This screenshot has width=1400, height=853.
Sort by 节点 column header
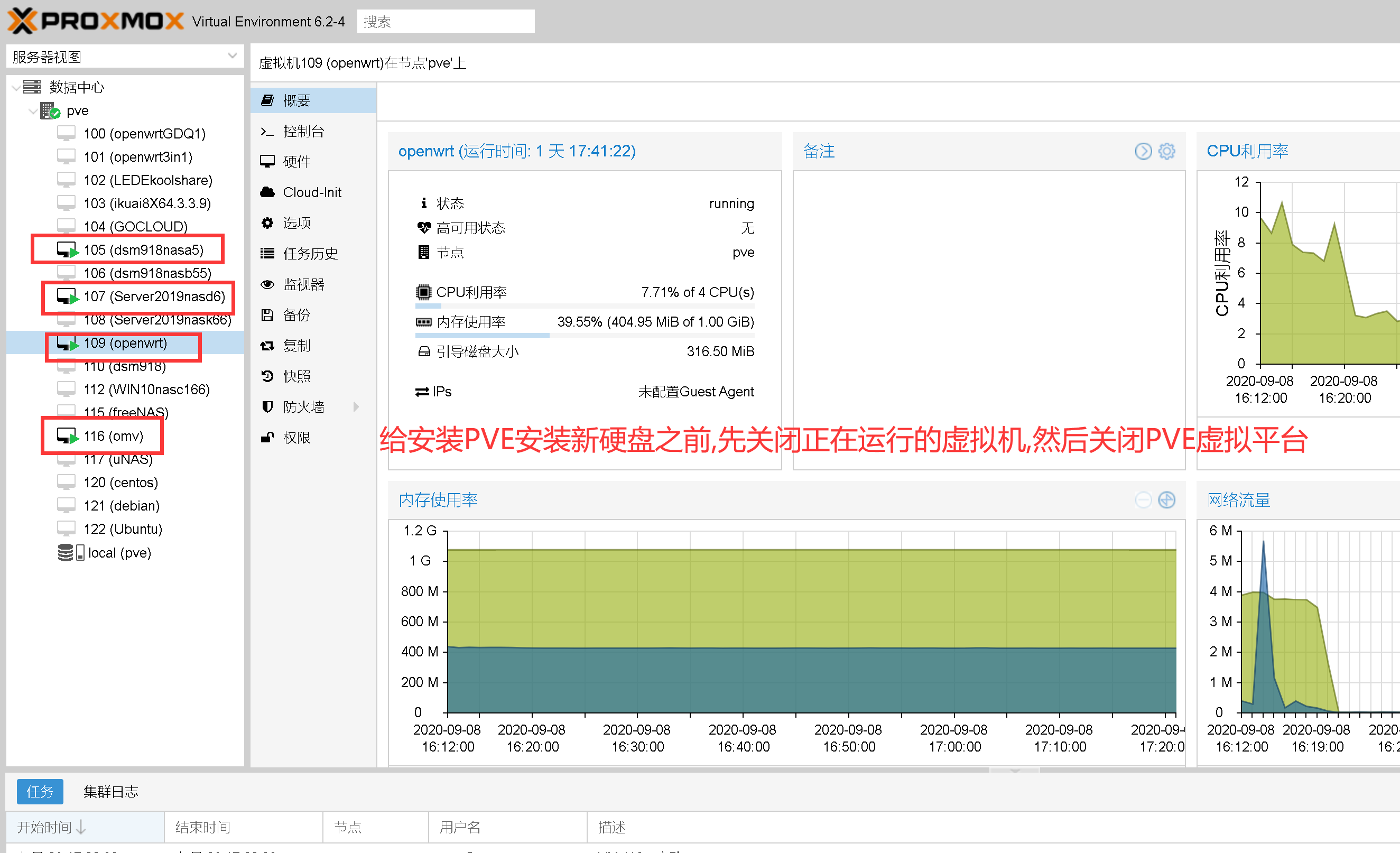(376, 828)
